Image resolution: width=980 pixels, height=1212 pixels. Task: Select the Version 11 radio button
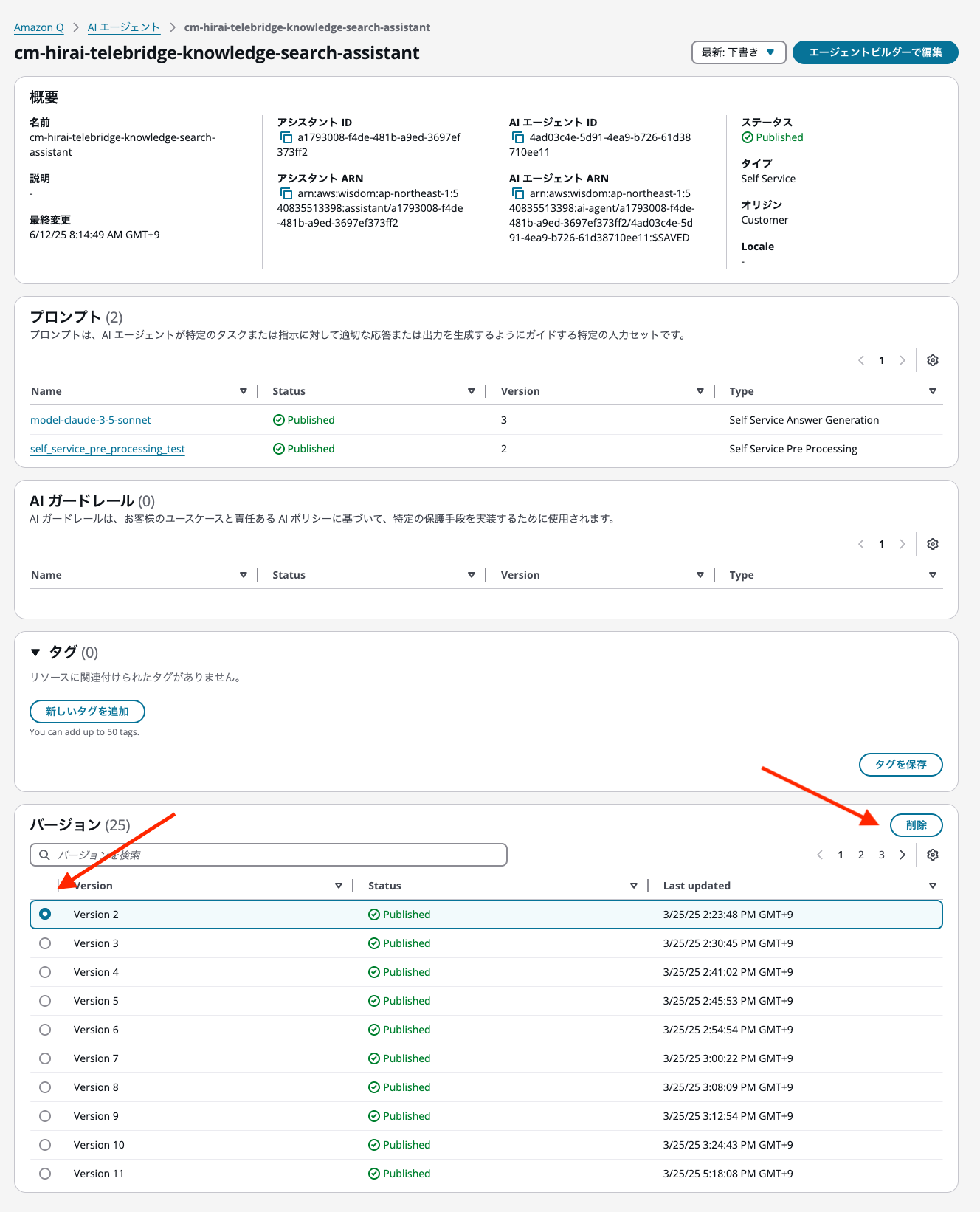[45, 1174]
